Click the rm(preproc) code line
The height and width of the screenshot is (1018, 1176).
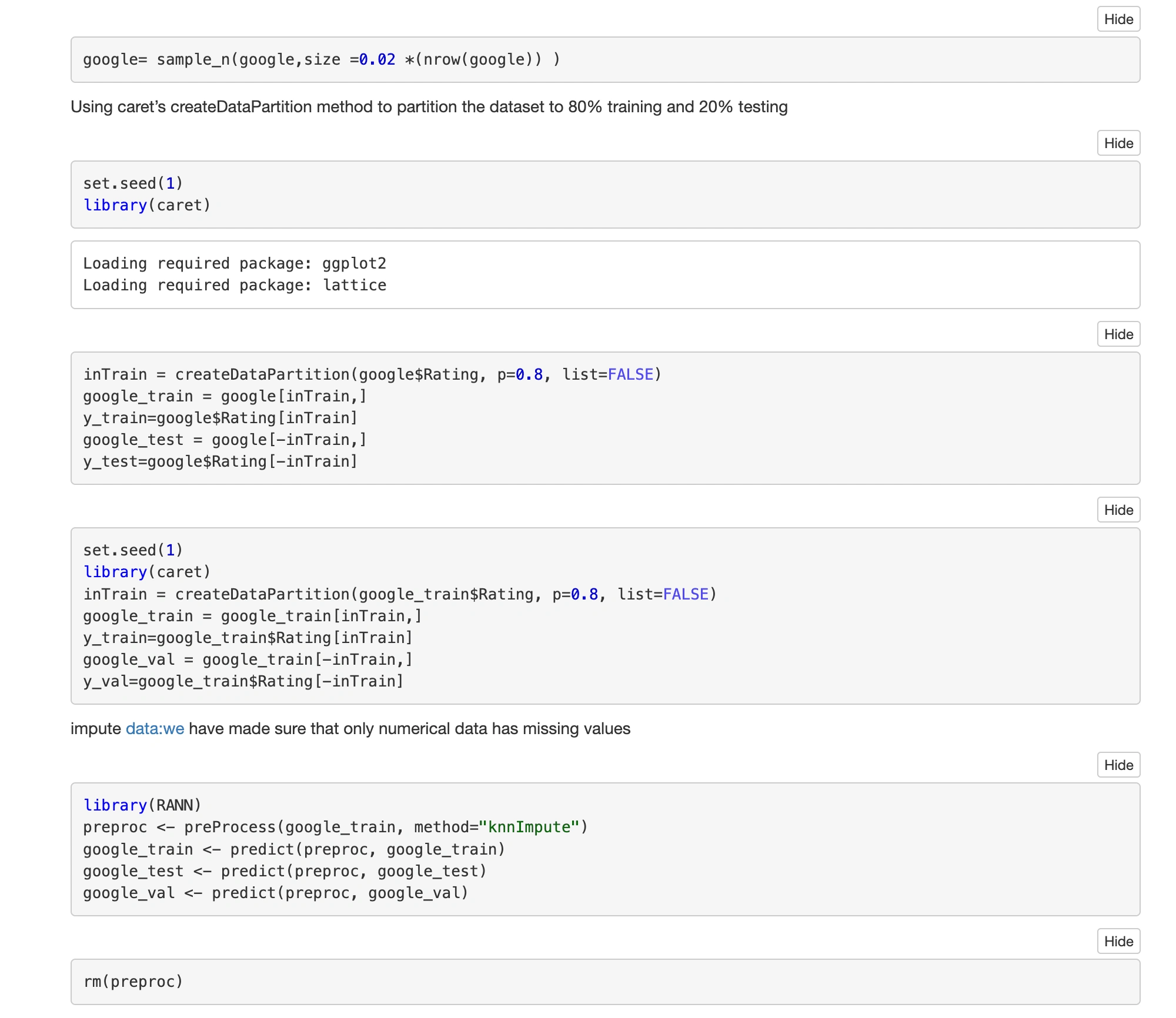pyautogui.click(x=133, y=982)
